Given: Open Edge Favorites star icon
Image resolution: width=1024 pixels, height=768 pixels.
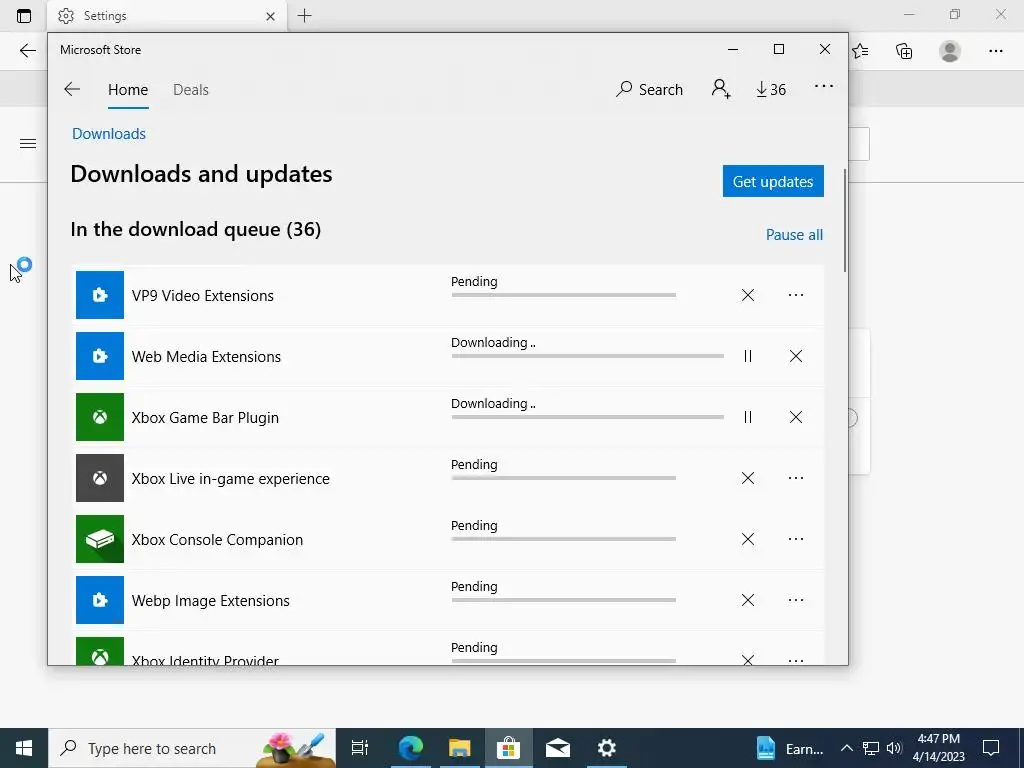Looking at the screenshot, I should point(860,51).
